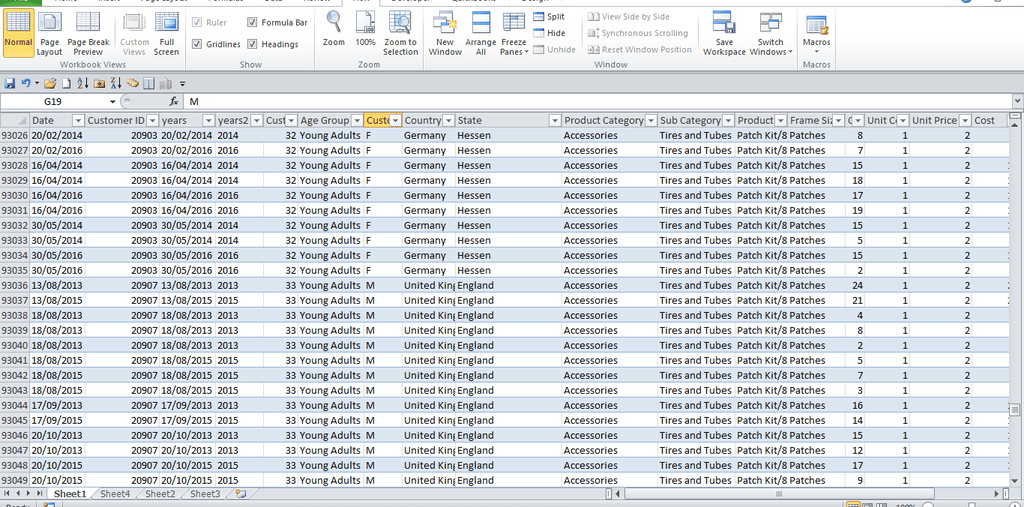1024x507 pixels.
Task: Open the State filter dropdown
Action: 555,120
